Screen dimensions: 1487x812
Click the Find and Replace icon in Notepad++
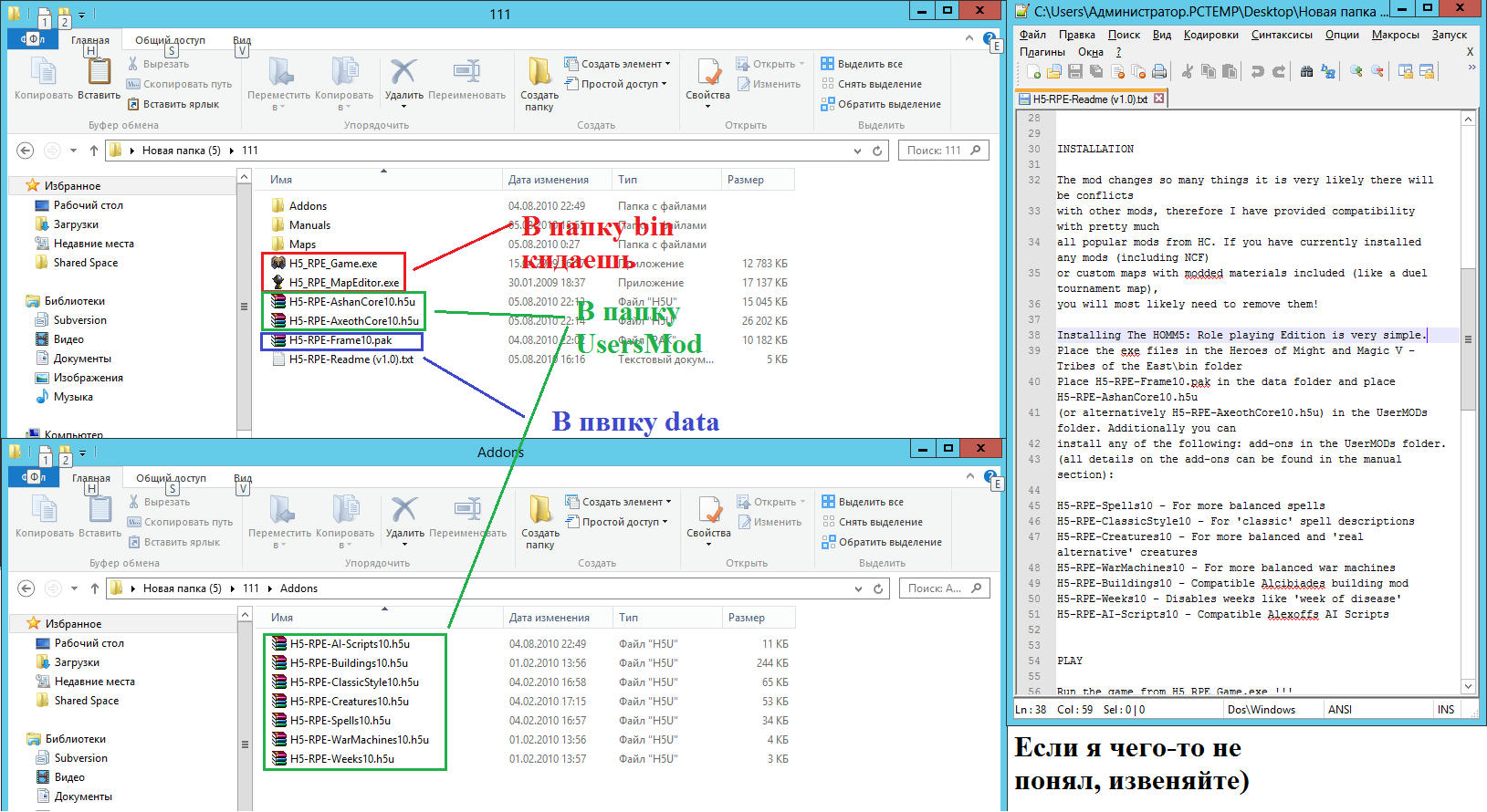point(1328,72)
